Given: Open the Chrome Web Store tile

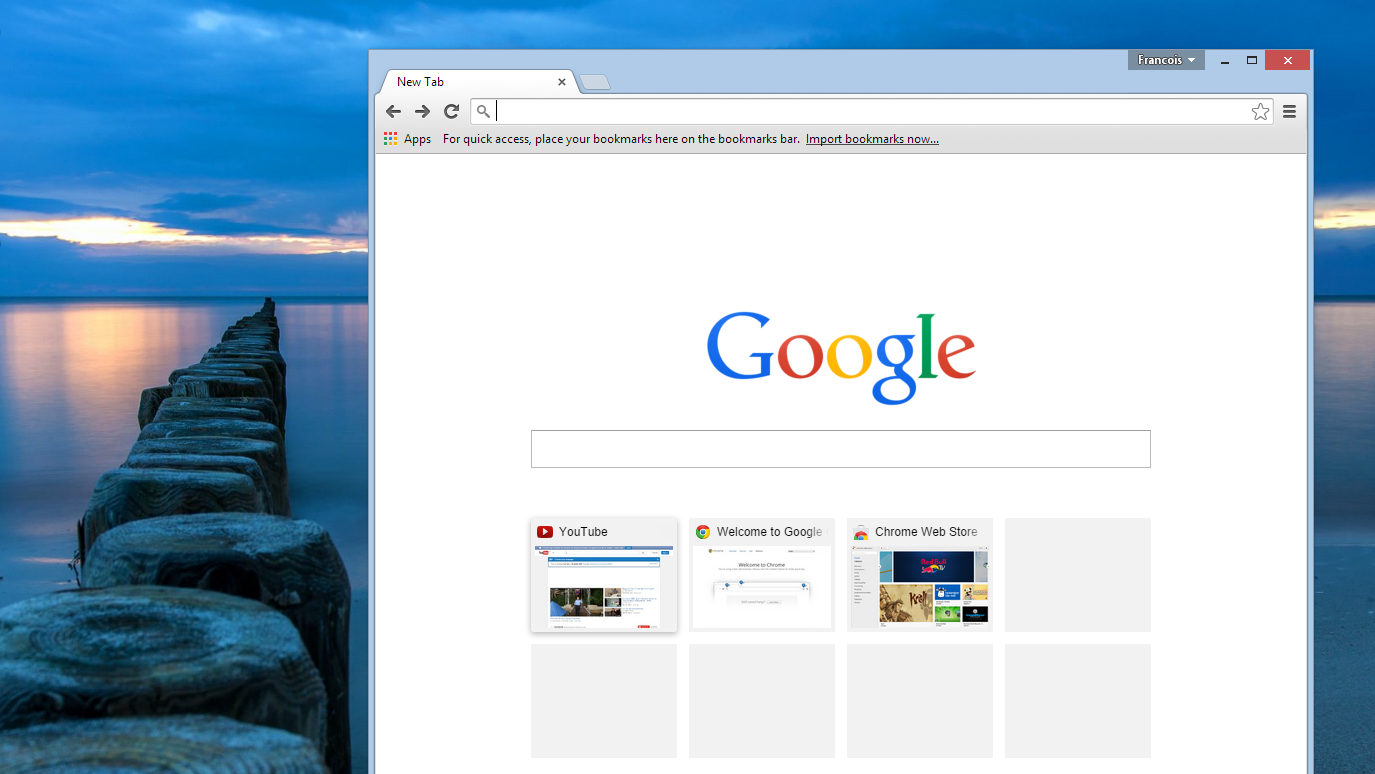Looking at the screenshot, I should pyautogui.click(x=920, y=576).
